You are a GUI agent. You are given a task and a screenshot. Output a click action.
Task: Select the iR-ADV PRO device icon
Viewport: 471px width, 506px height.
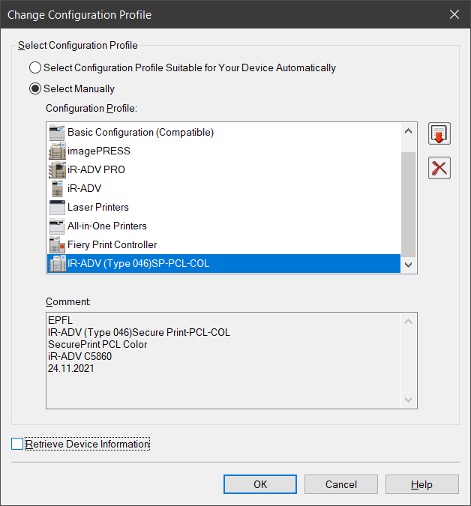point(57,170)
